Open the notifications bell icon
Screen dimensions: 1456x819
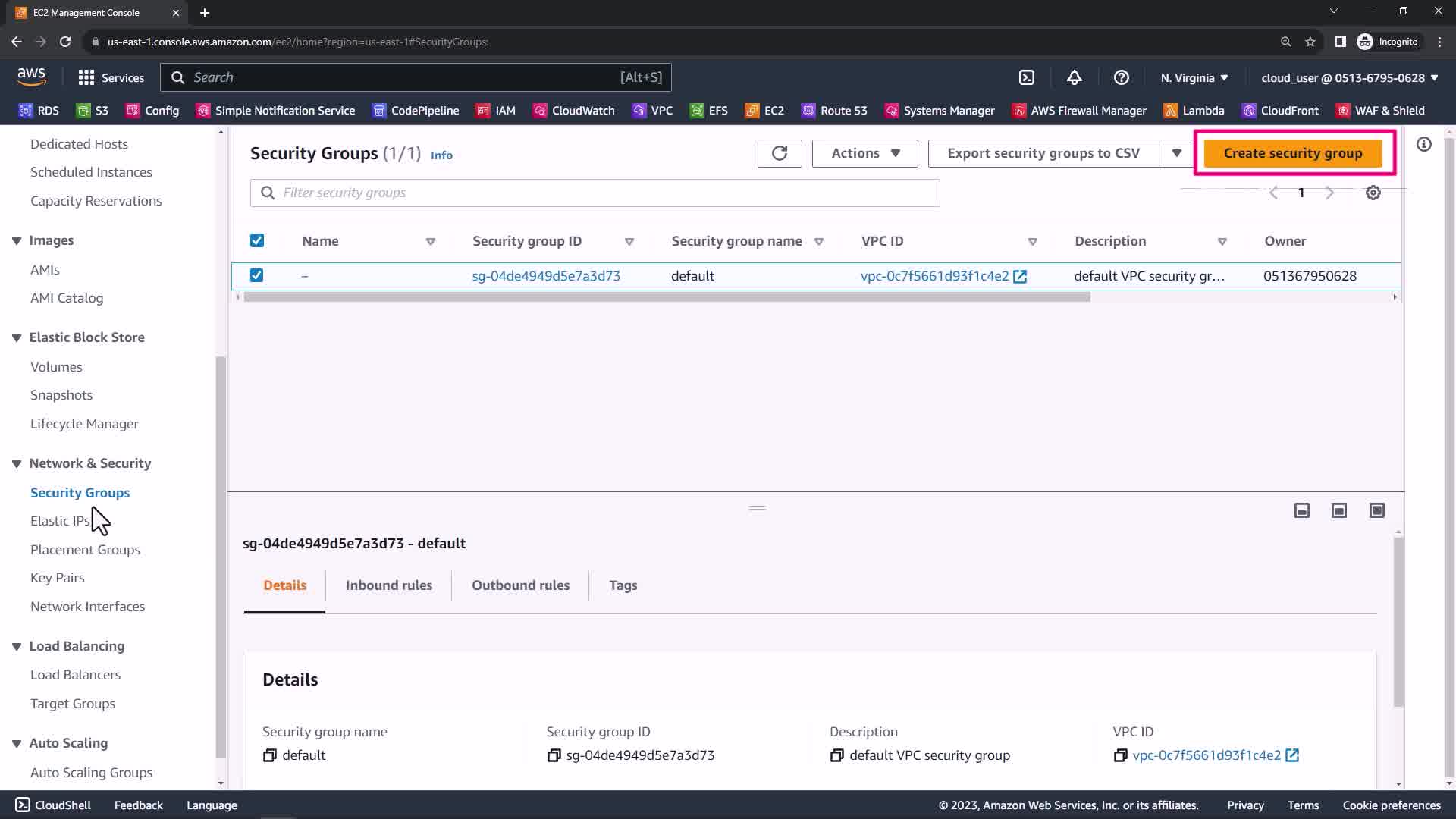click(x=1074, y=77)
